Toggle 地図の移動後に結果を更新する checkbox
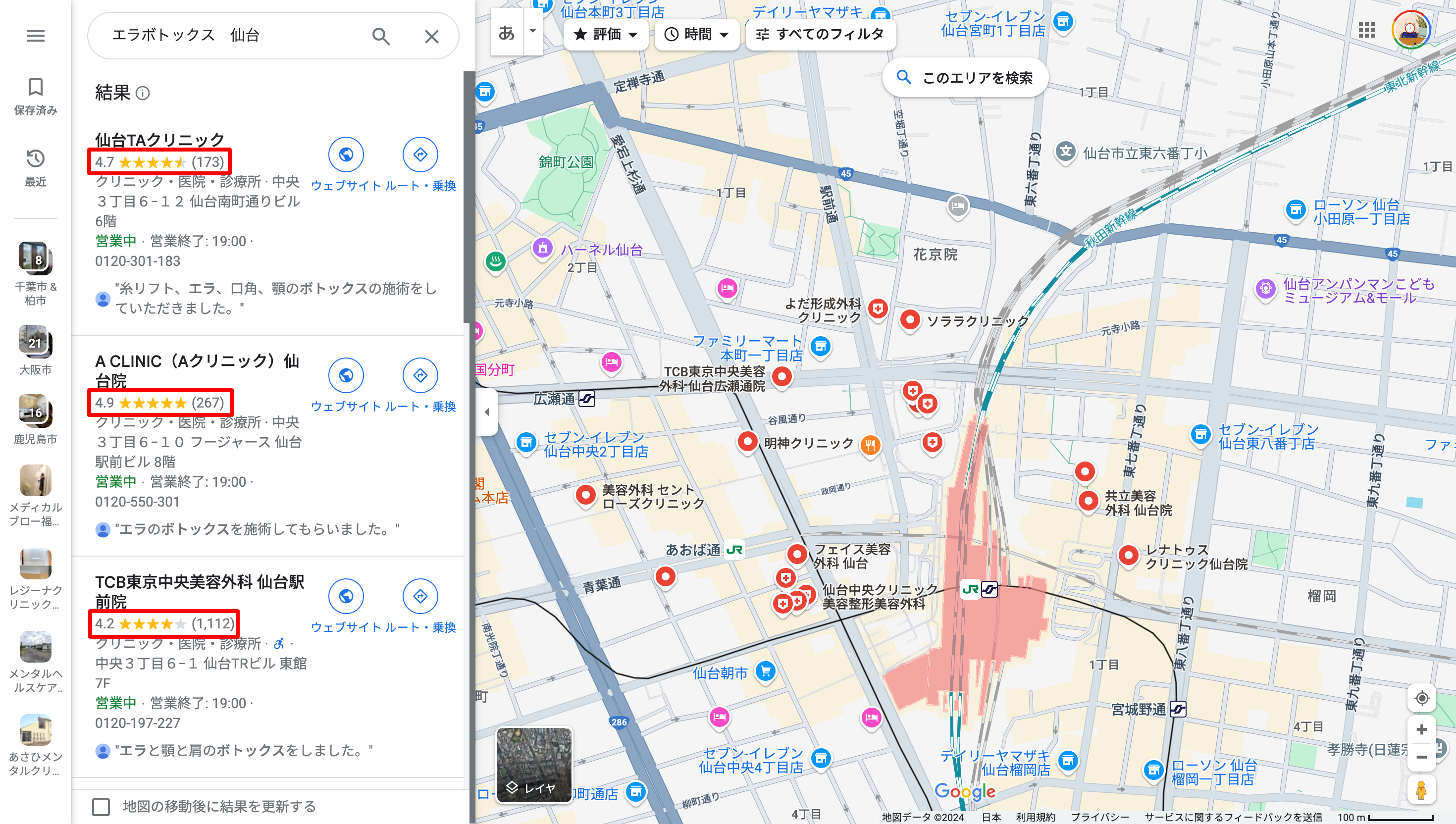Screen dimensions: 1456x824 [x=102, y=807]
